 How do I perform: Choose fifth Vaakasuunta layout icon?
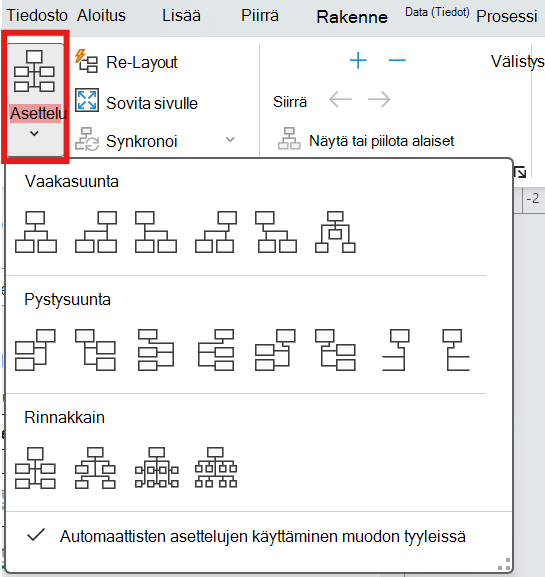(x=276, y=232)
